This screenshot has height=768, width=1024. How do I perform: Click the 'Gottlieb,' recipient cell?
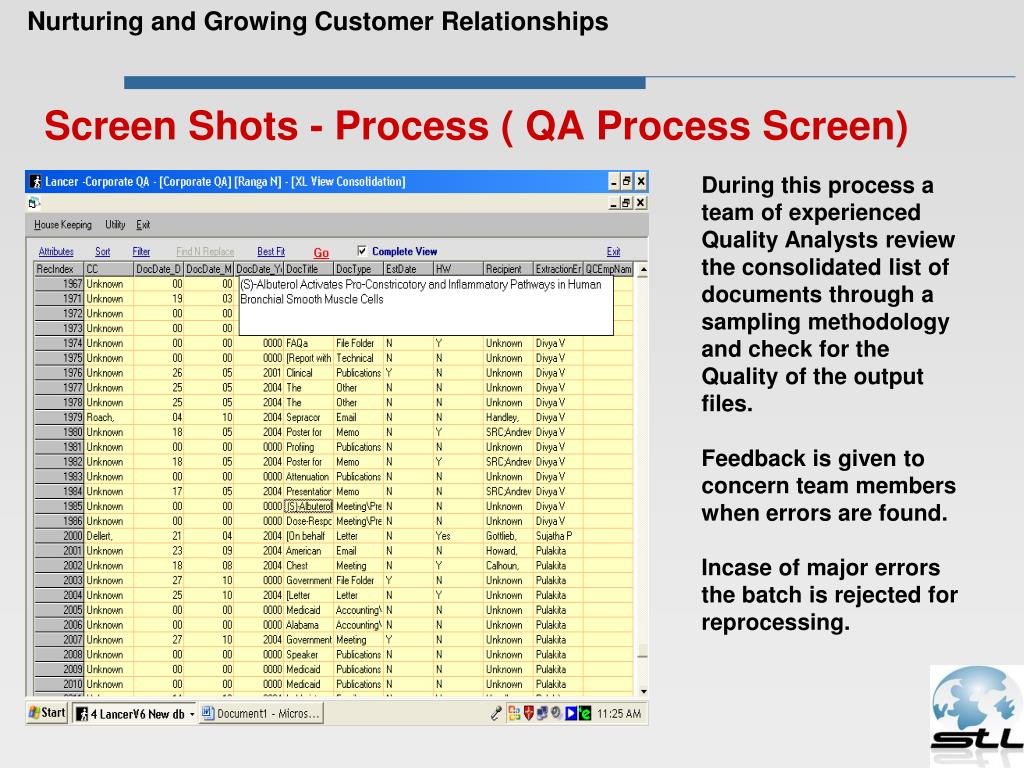click(x=508, y=536)
